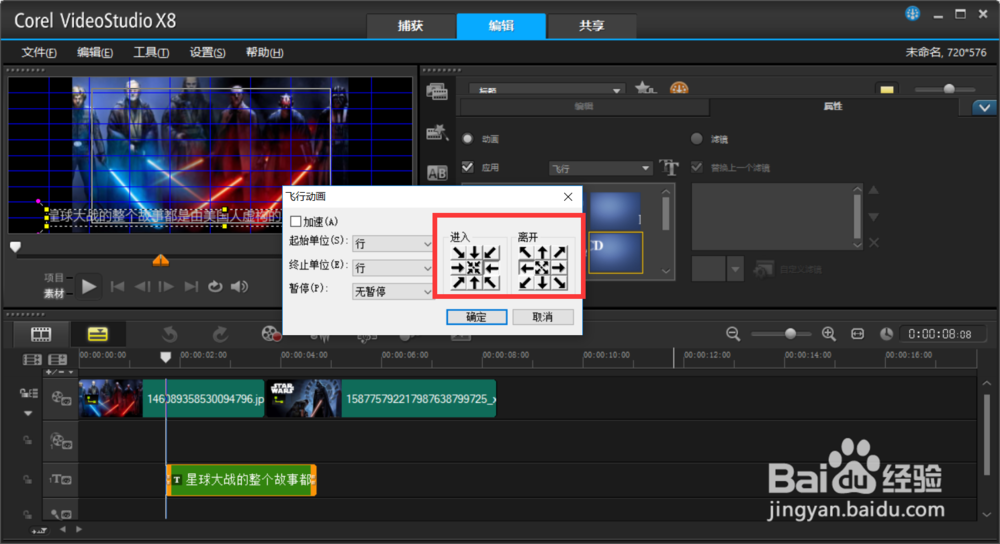This screenshot has width=1000, height=544.
Task: Click the zoom in magnifier on timeline
Action: pos(828,334)
